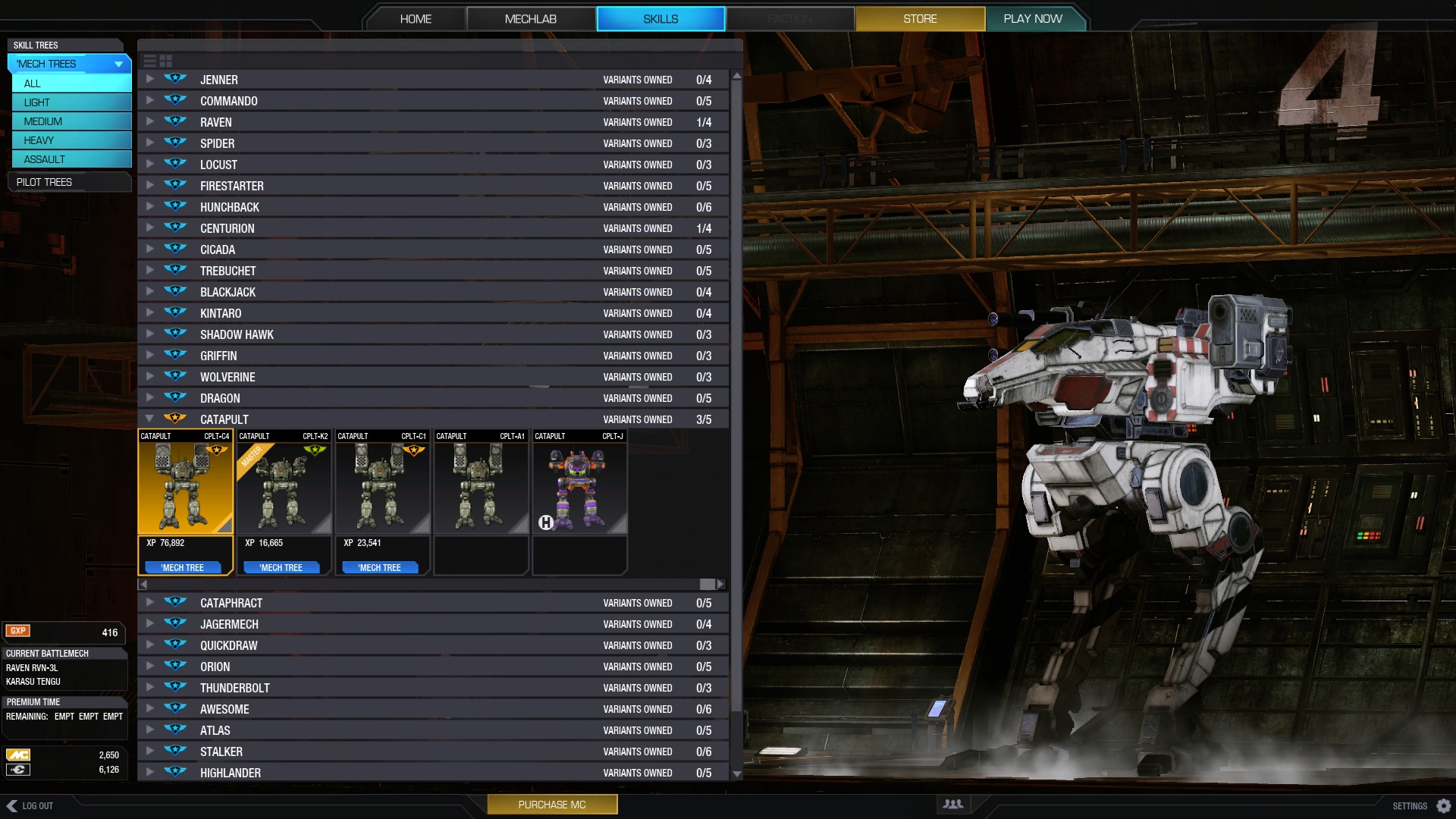1456x819 pixels.
Task: Click the GXP icon
Action: 17,631
